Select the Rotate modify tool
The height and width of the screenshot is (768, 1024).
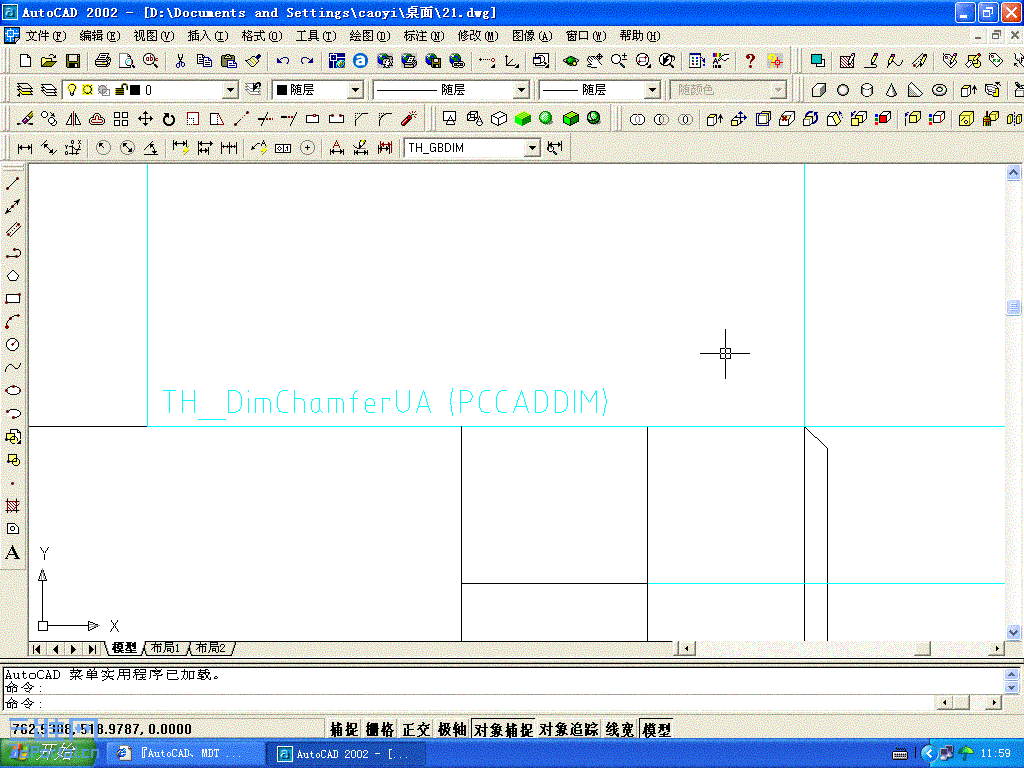[169, 119]
